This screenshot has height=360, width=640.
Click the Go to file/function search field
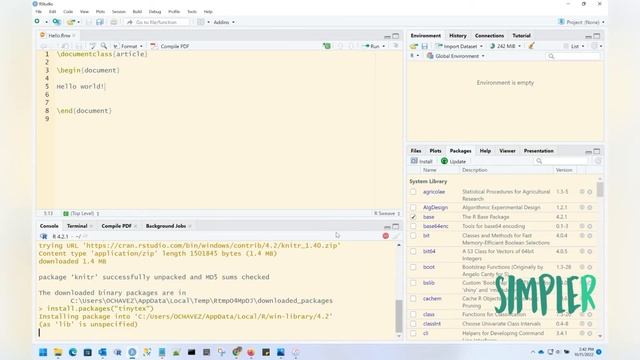pos(157,22)
